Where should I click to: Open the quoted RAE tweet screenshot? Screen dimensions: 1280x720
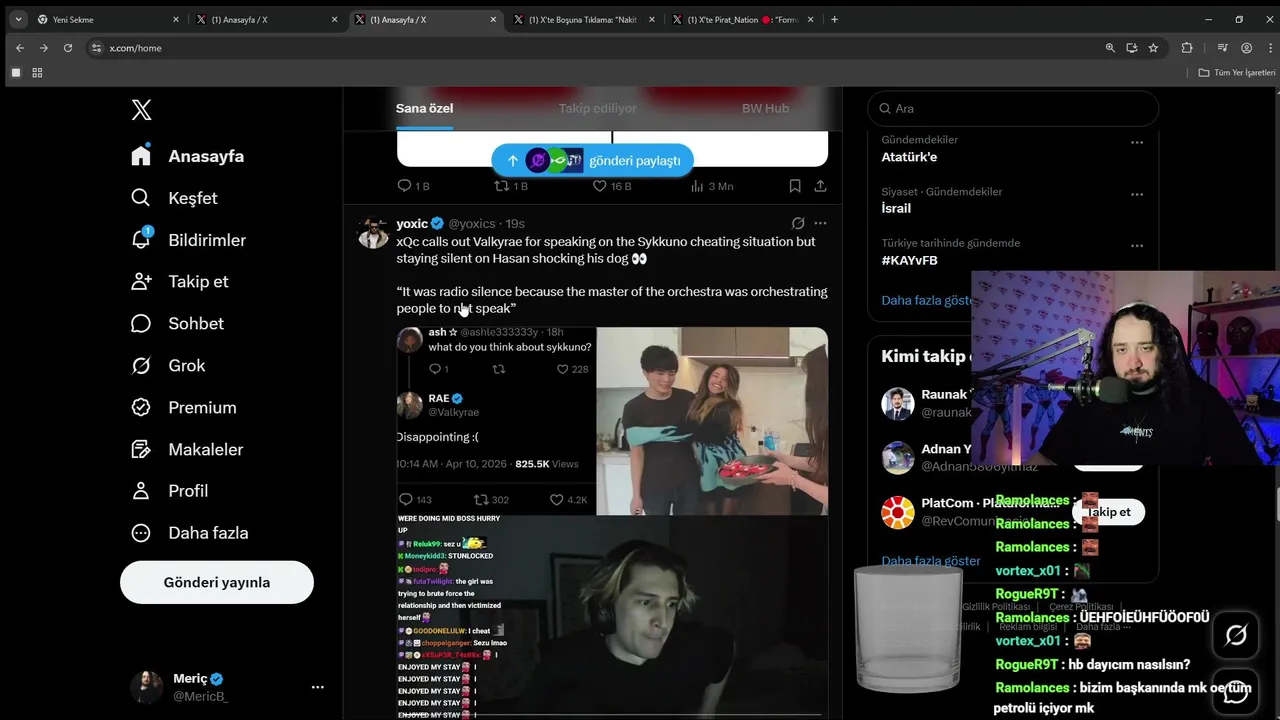click(496, 421)
